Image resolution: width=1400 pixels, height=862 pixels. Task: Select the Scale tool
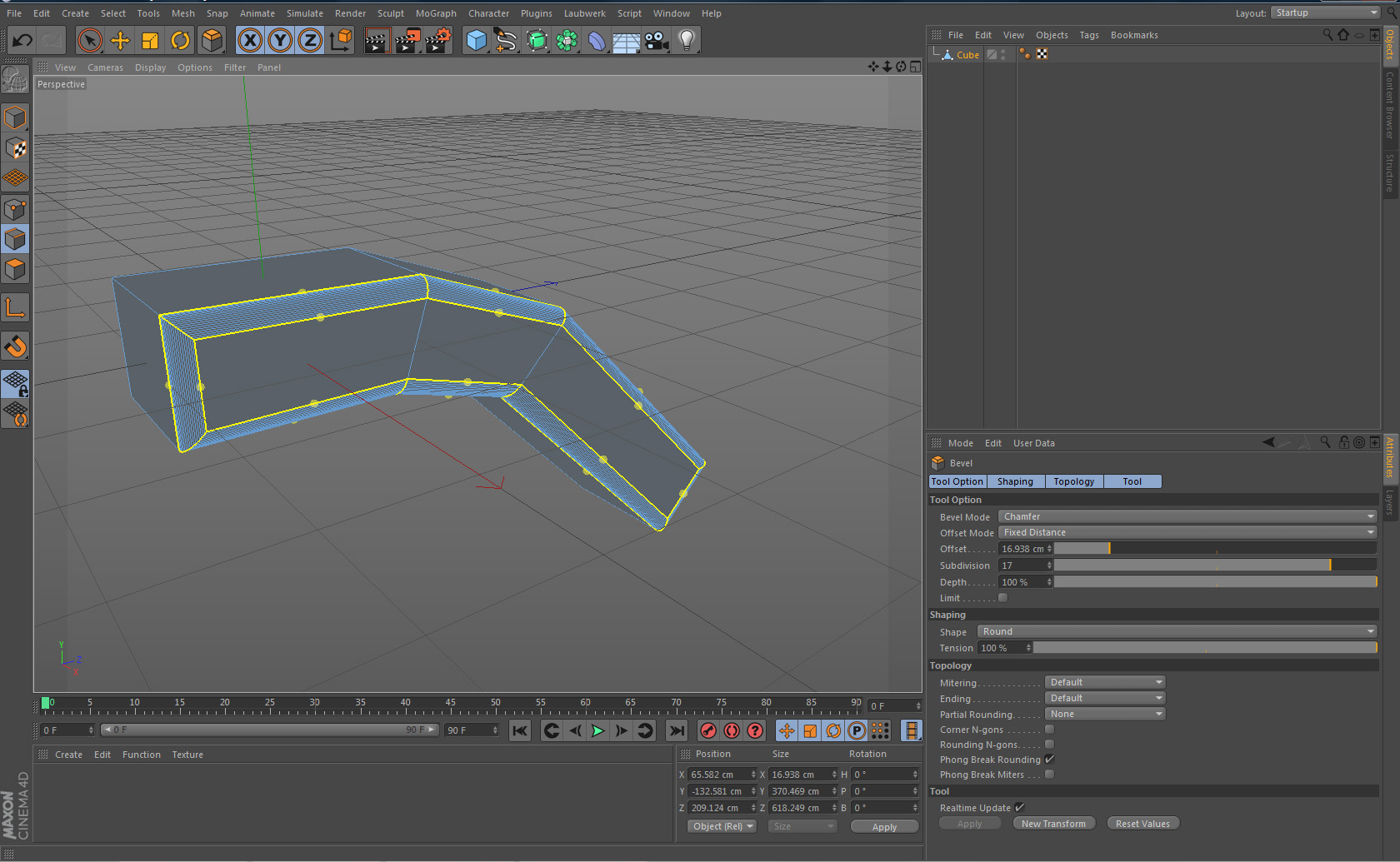click(150, 40)
